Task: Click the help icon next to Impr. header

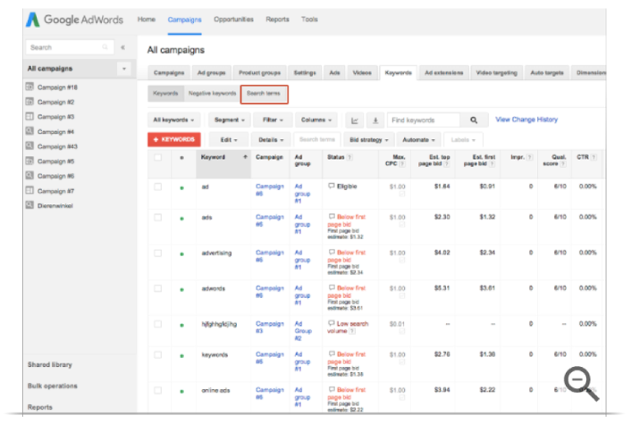Action: (530, 157)
